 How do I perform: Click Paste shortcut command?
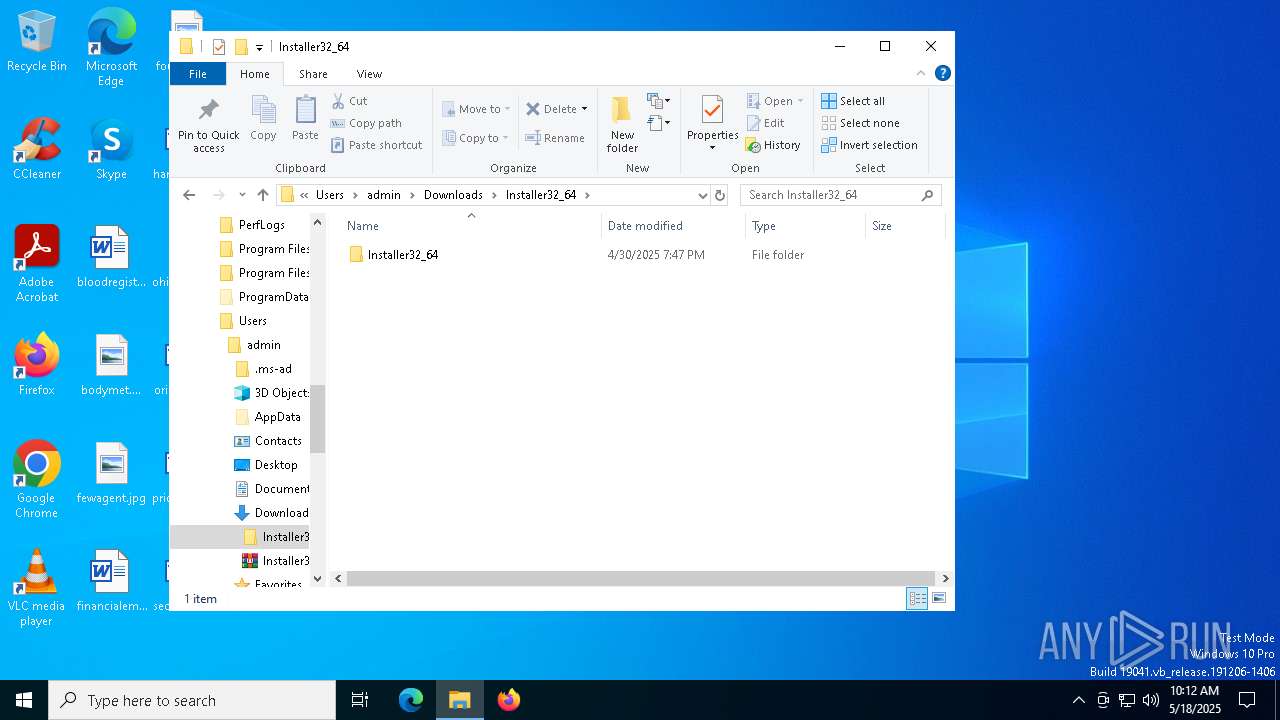377,145
